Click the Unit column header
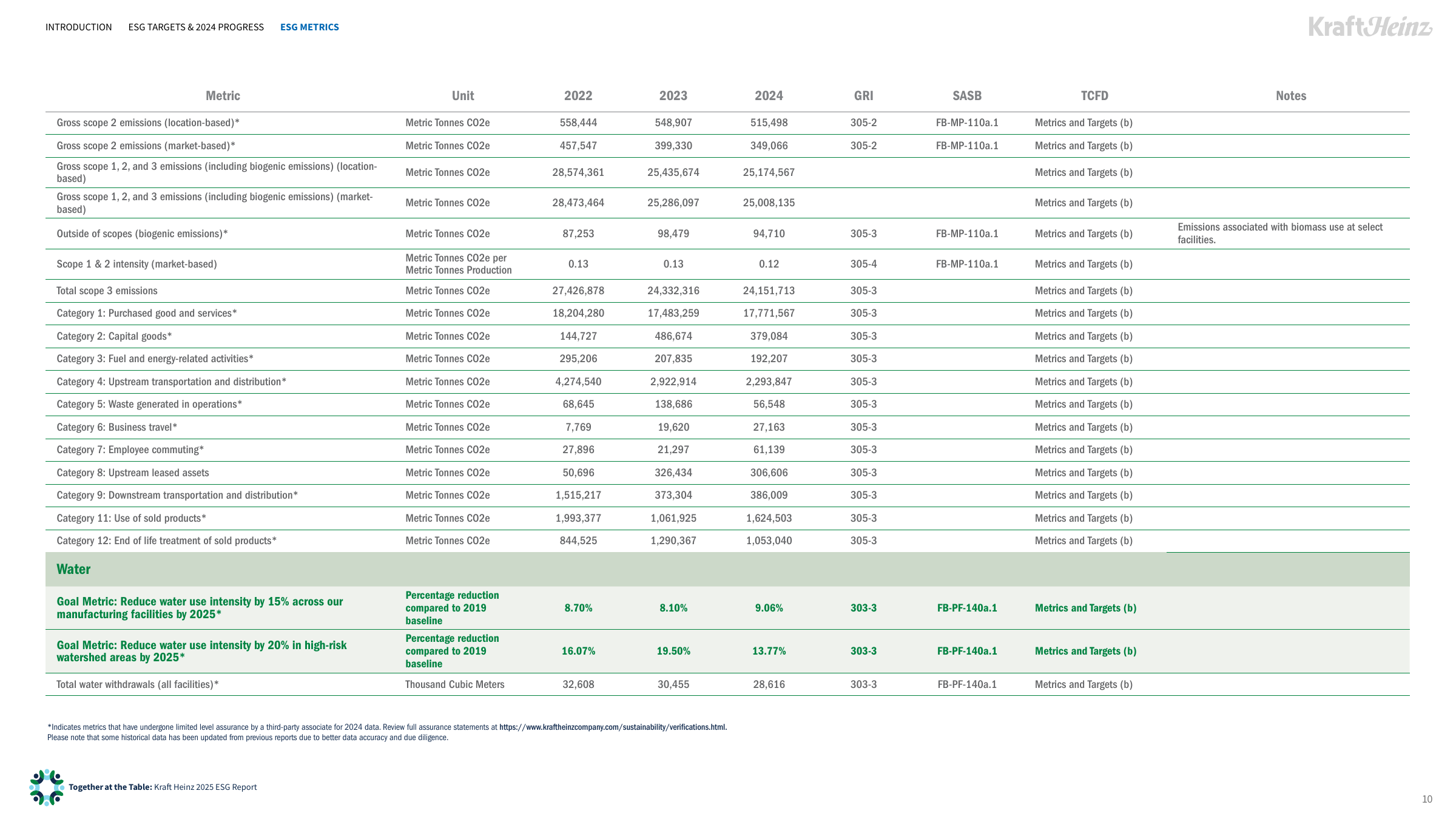 [x=463, y=96]
